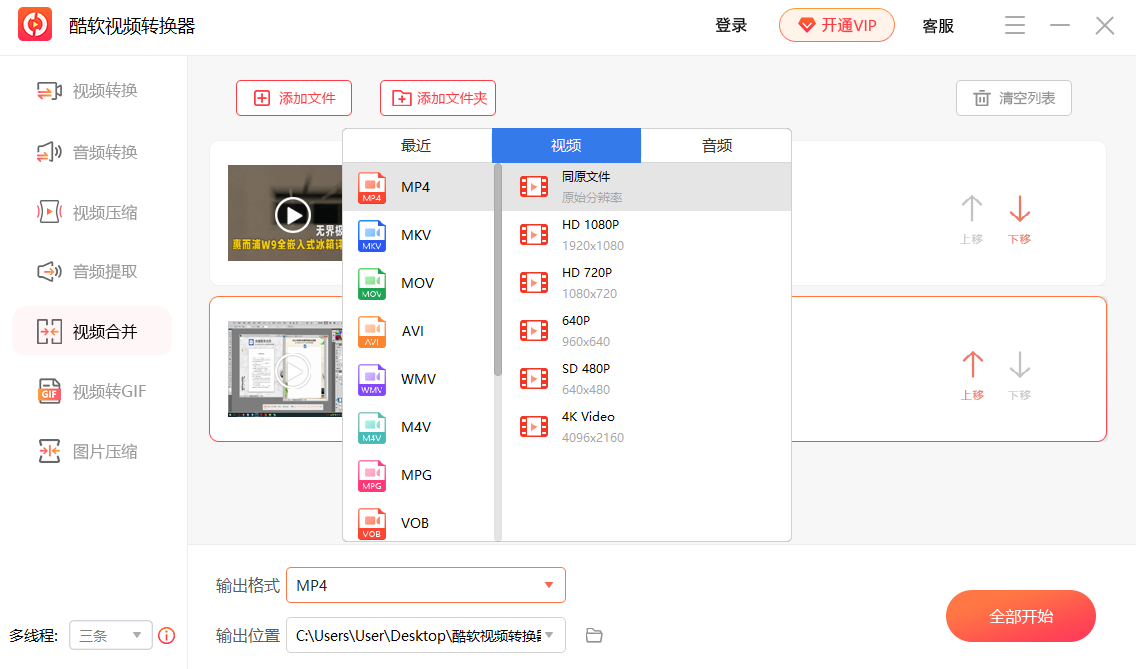Open 音频提取 audio extraction tool

(x=90, y=271)
